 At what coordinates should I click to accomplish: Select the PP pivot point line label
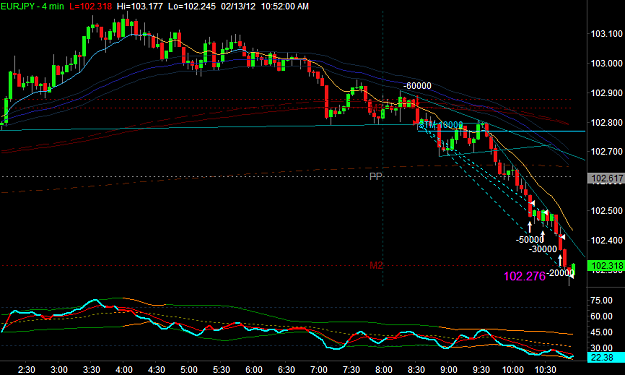click(375, 176)
